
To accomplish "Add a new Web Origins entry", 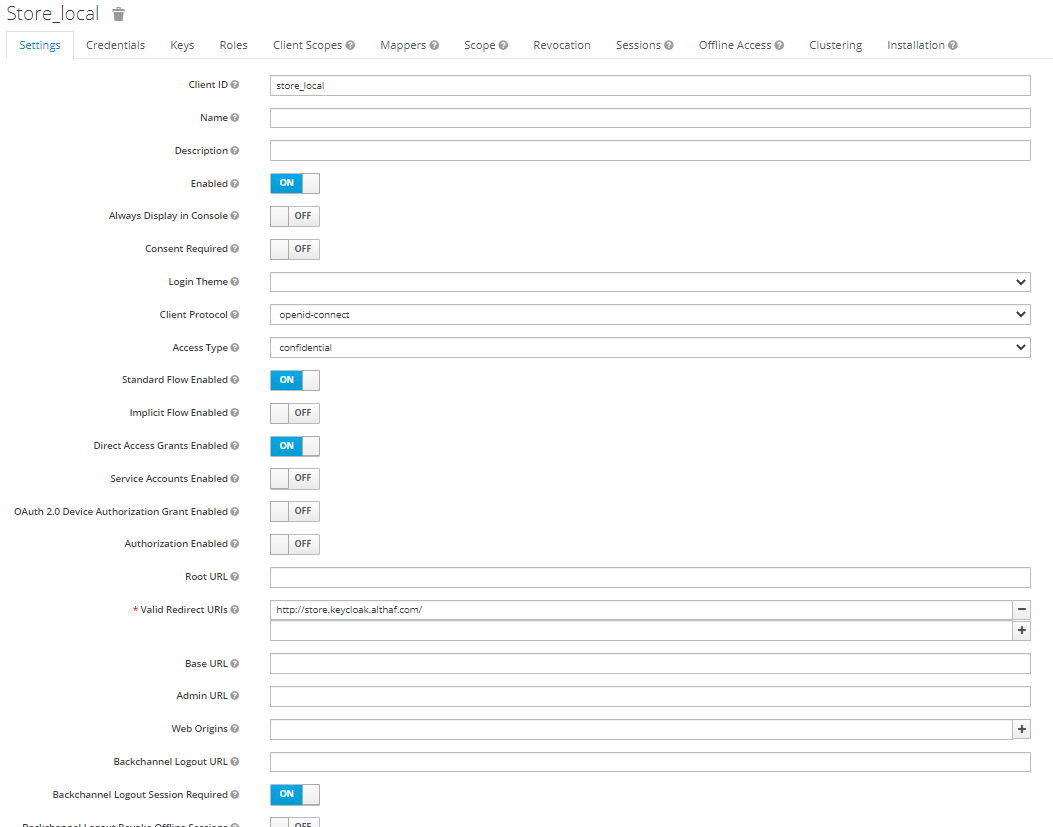I will (1021, 728).
